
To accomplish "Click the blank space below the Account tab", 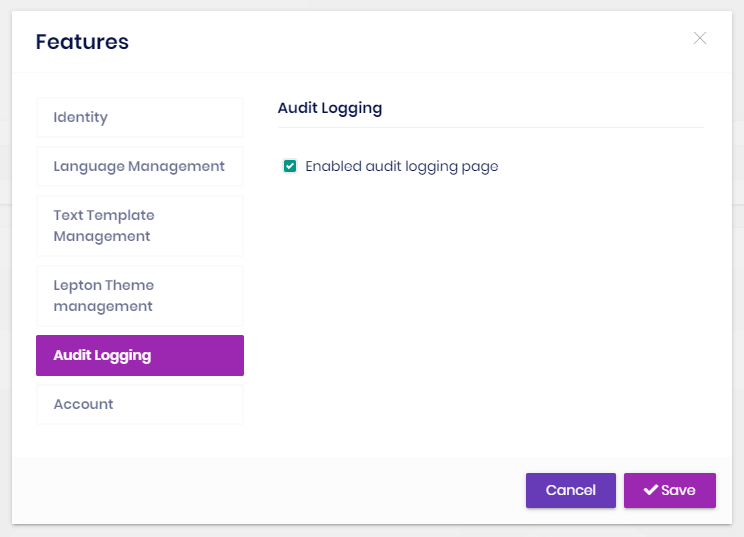I will pos(139,441).
